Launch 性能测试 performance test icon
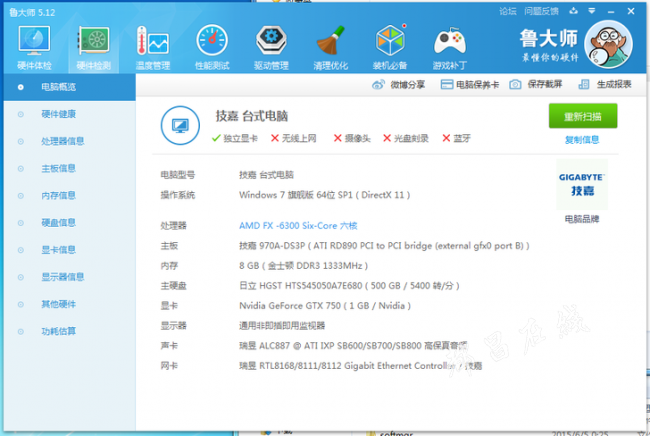This screenshot has width=650, height=436. (212, 47)
